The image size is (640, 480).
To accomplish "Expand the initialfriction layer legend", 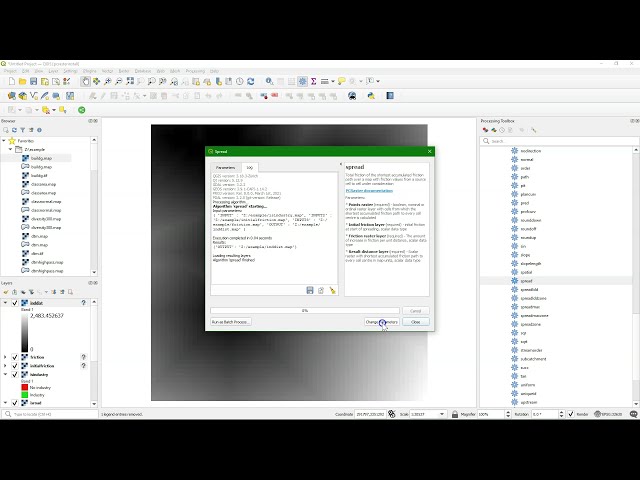I will pos(5,366).
